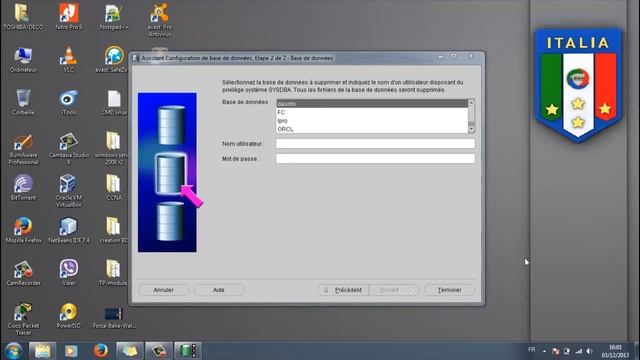Open the media player taskbar icon
Viewport: 640px width, 360px height.
pyautogui.click(x=71, y=351)
